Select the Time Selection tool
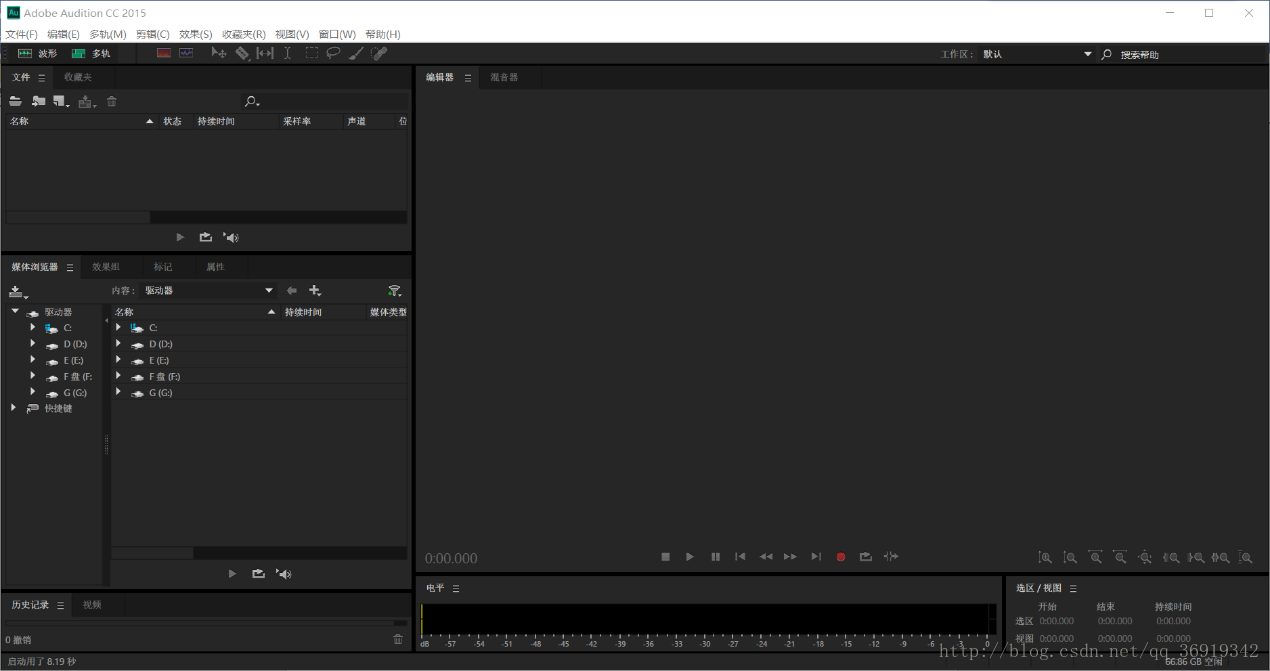Screen dimensions: 1270x671 coord(287,53)
